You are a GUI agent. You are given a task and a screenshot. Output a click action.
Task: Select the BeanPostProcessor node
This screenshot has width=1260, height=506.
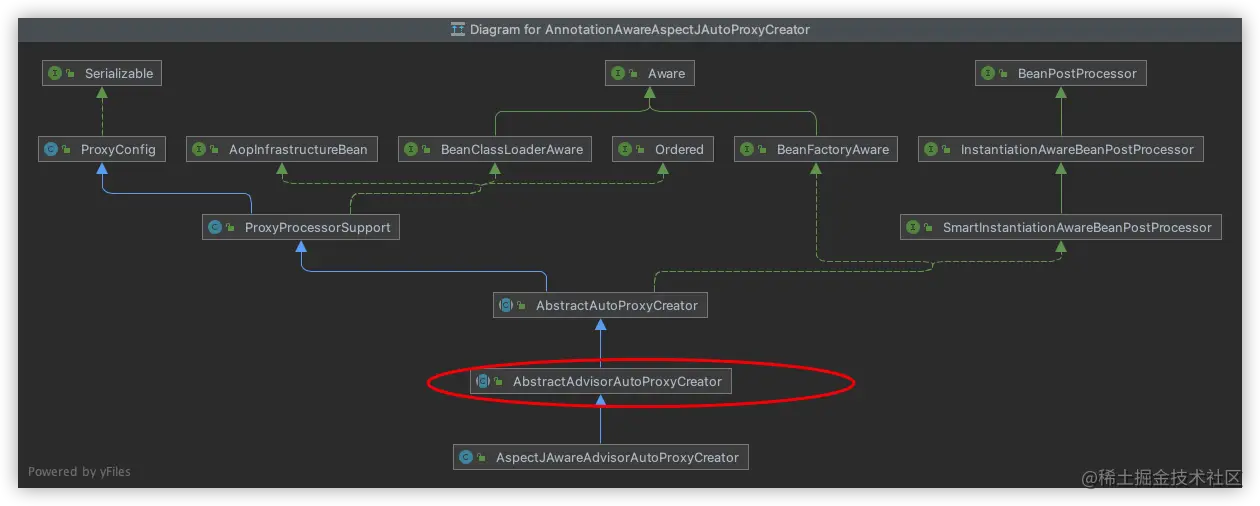(1061, 73)
